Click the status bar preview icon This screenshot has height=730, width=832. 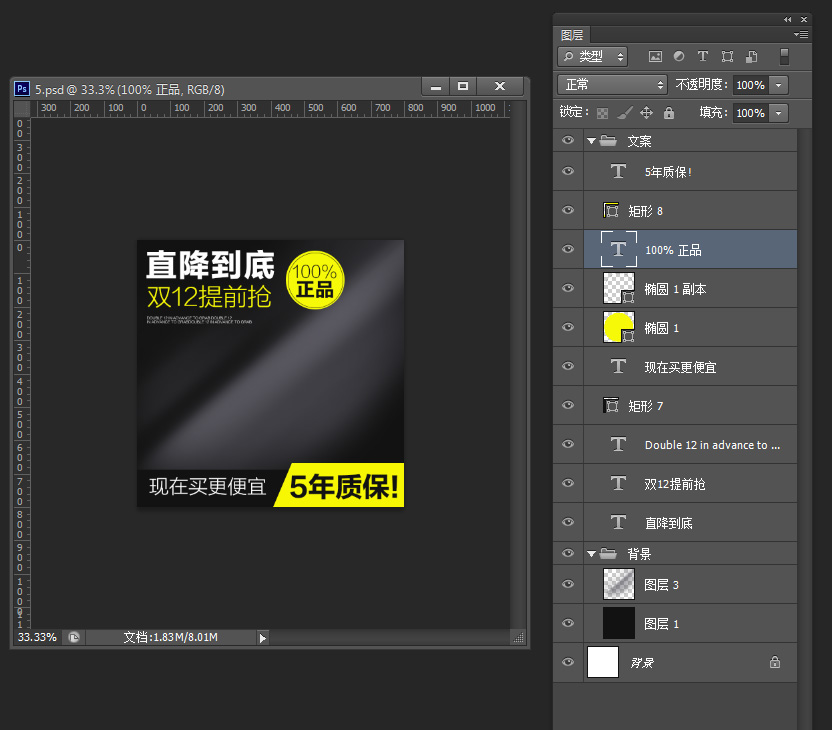[74, 637]
